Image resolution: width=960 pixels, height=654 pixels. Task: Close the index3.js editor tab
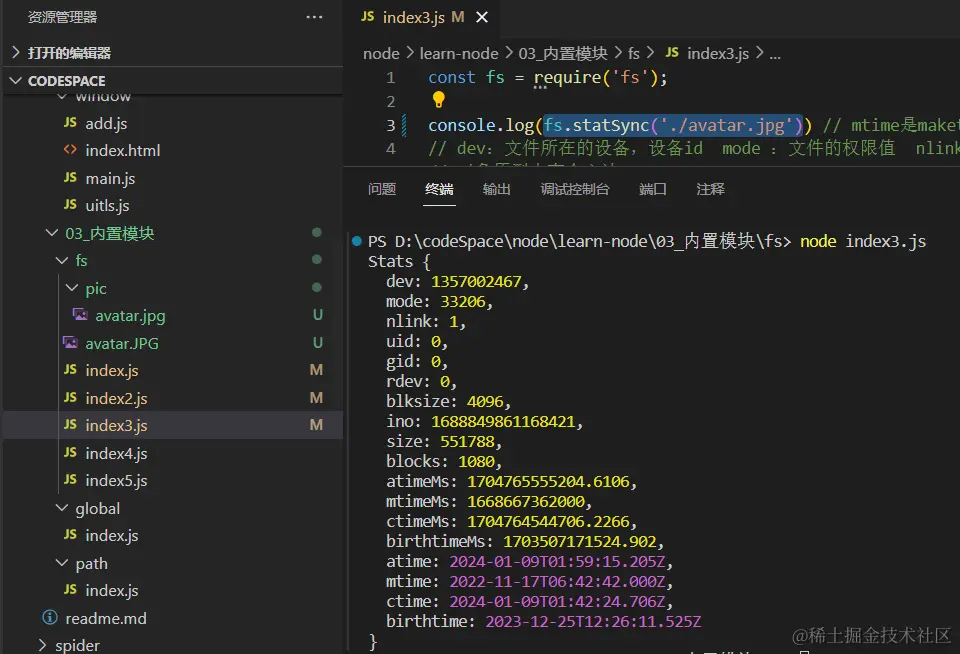tap(482, 17)
